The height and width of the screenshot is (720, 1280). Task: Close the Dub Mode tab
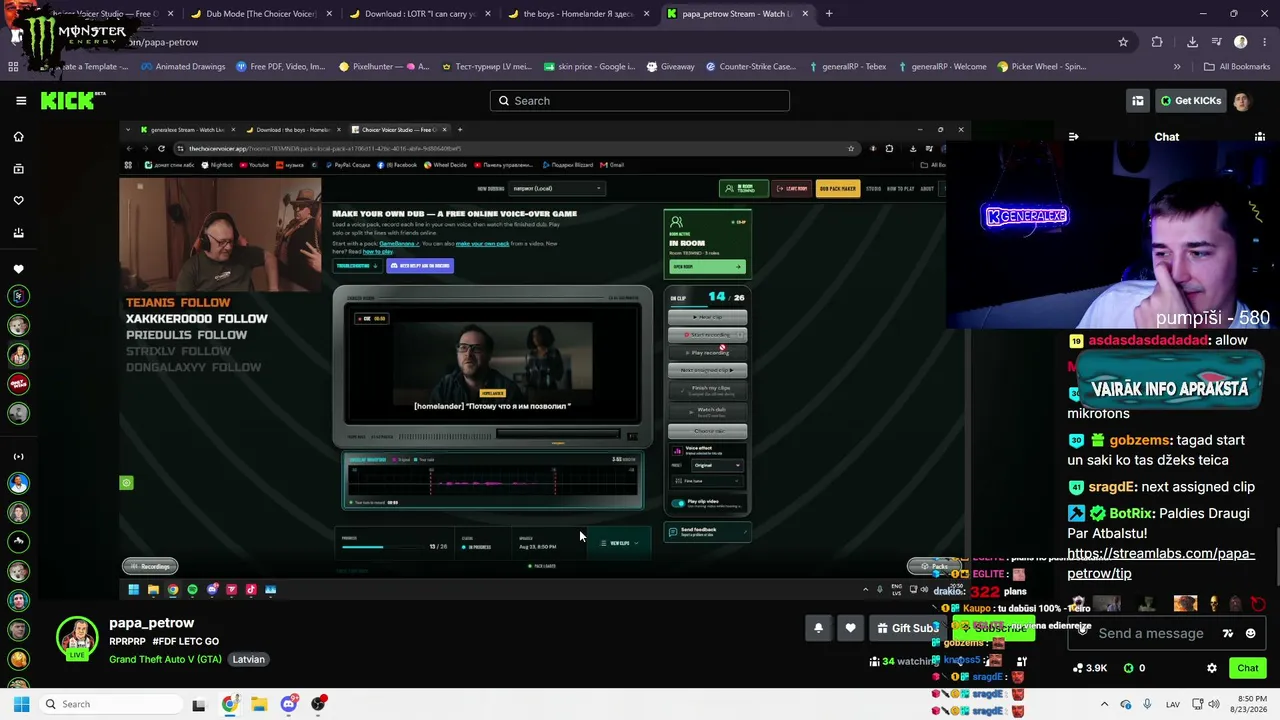point(329,14)
